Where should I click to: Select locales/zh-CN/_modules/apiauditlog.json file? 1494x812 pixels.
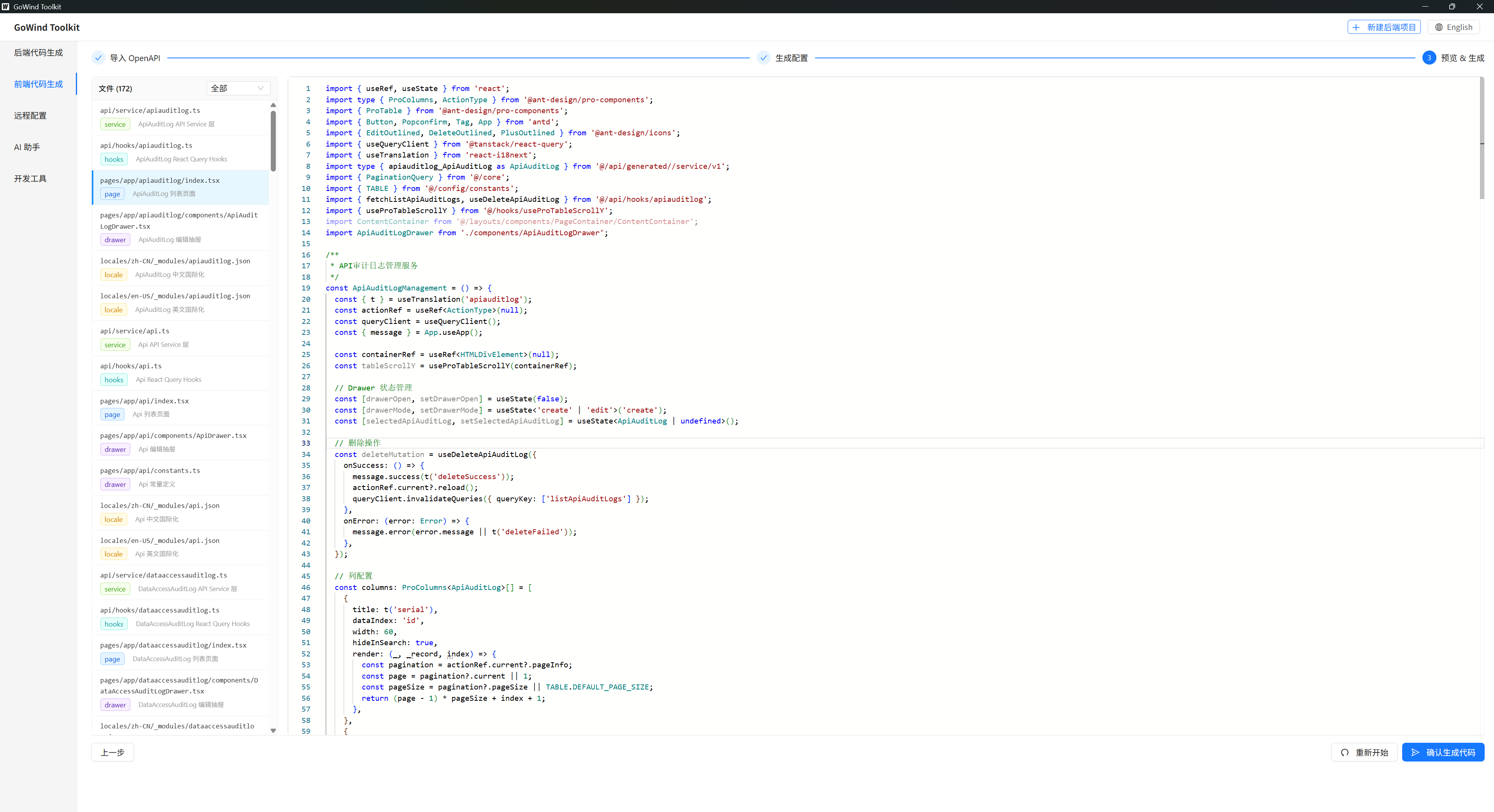(181, 268)
